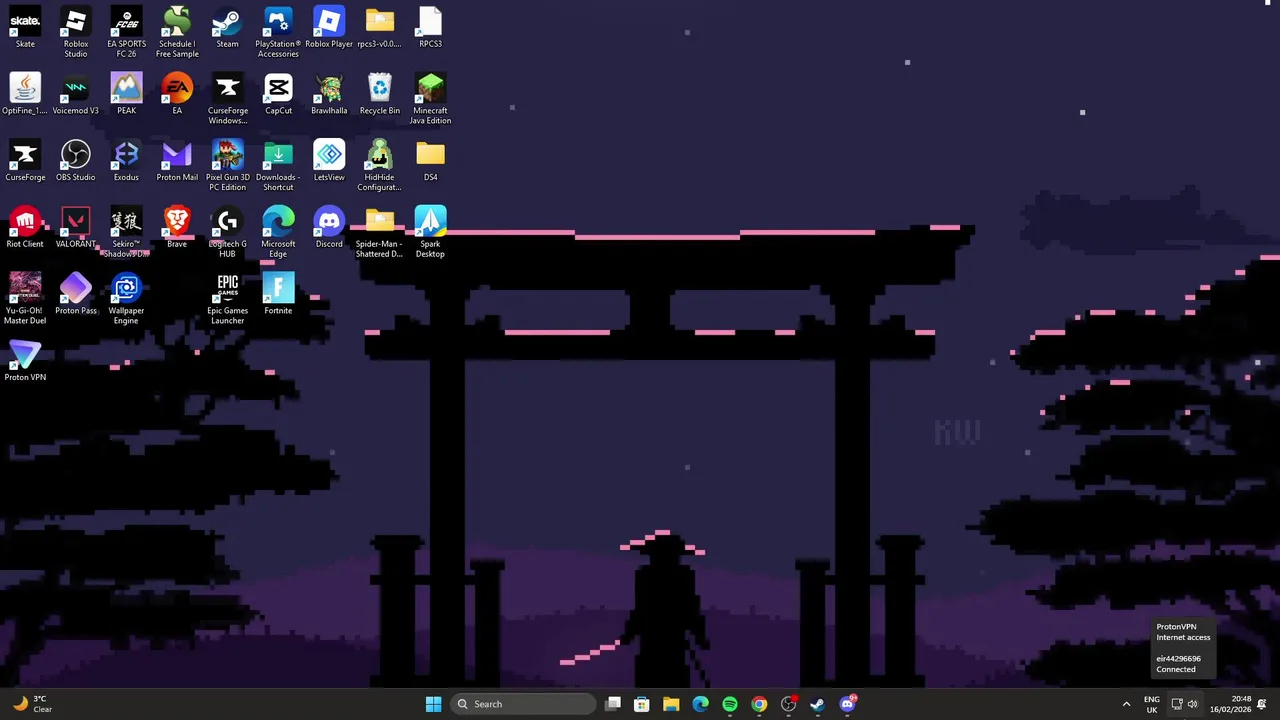
Task: Select the Epic Games Launcher icon
Action: (227, 298)
